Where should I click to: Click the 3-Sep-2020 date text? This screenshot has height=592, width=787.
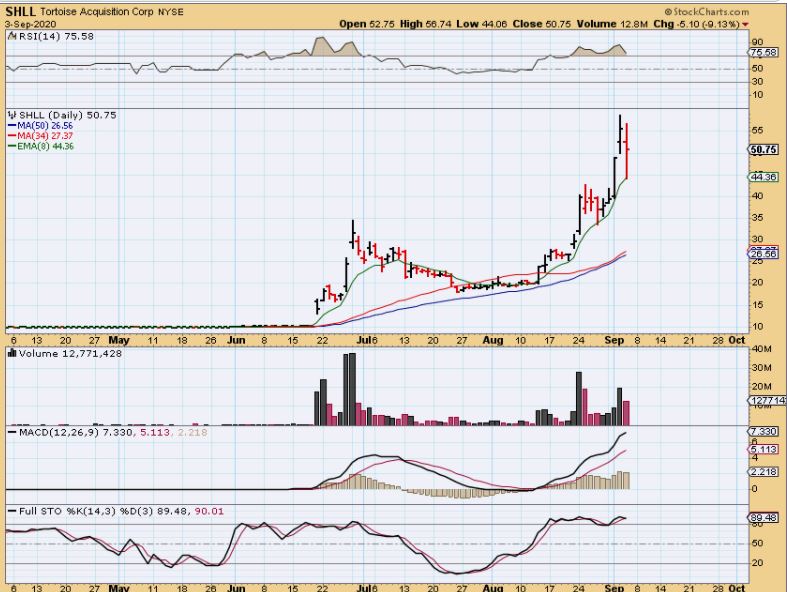click(x=31, y=24)
